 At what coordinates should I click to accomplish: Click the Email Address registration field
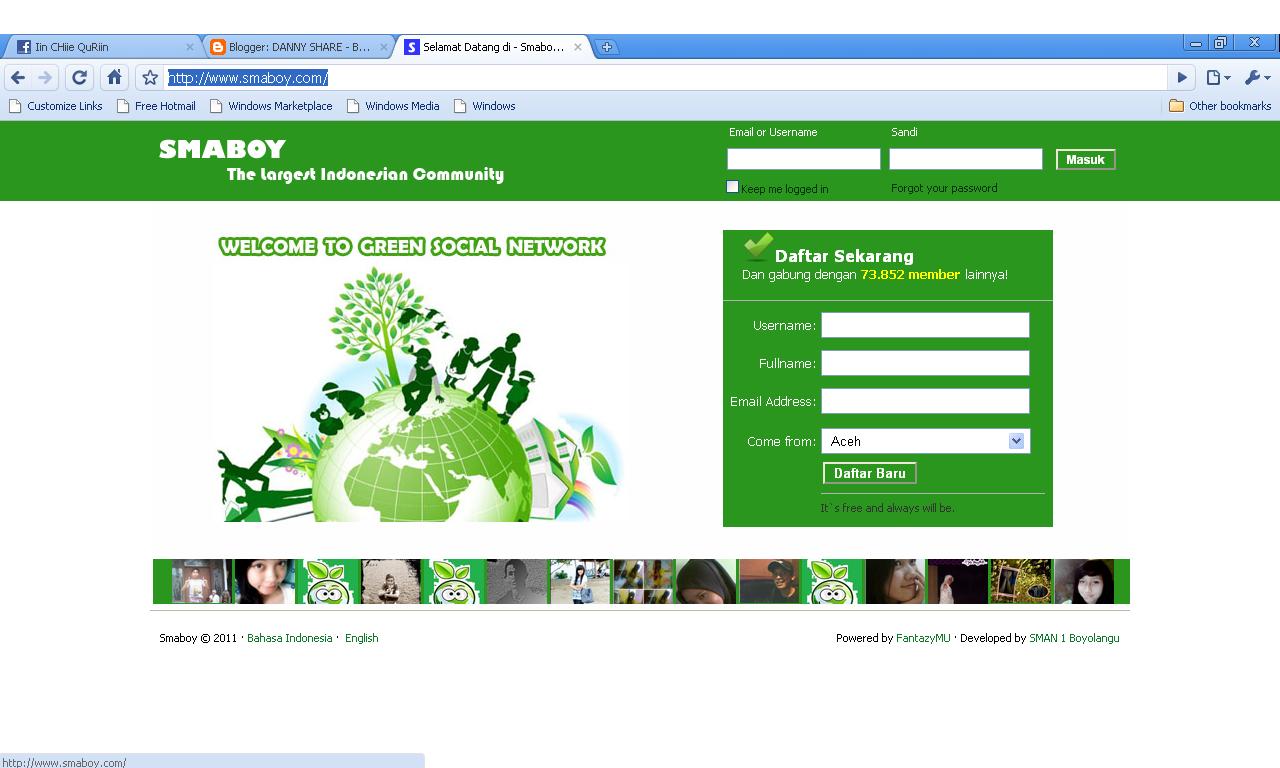(925, 401)
